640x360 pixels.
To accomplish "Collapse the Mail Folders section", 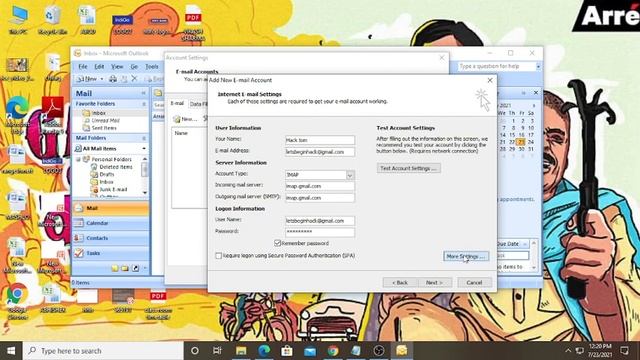I will point(144,138).
